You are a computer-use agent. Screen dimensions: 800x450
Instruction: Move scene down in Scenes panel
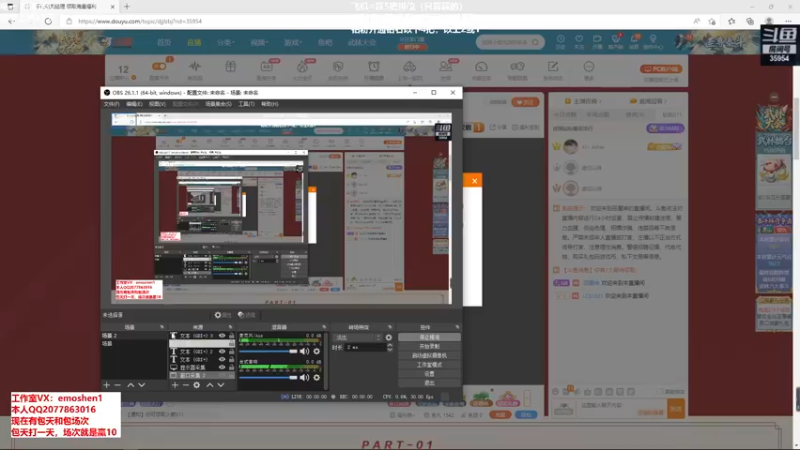pos(142,385)
